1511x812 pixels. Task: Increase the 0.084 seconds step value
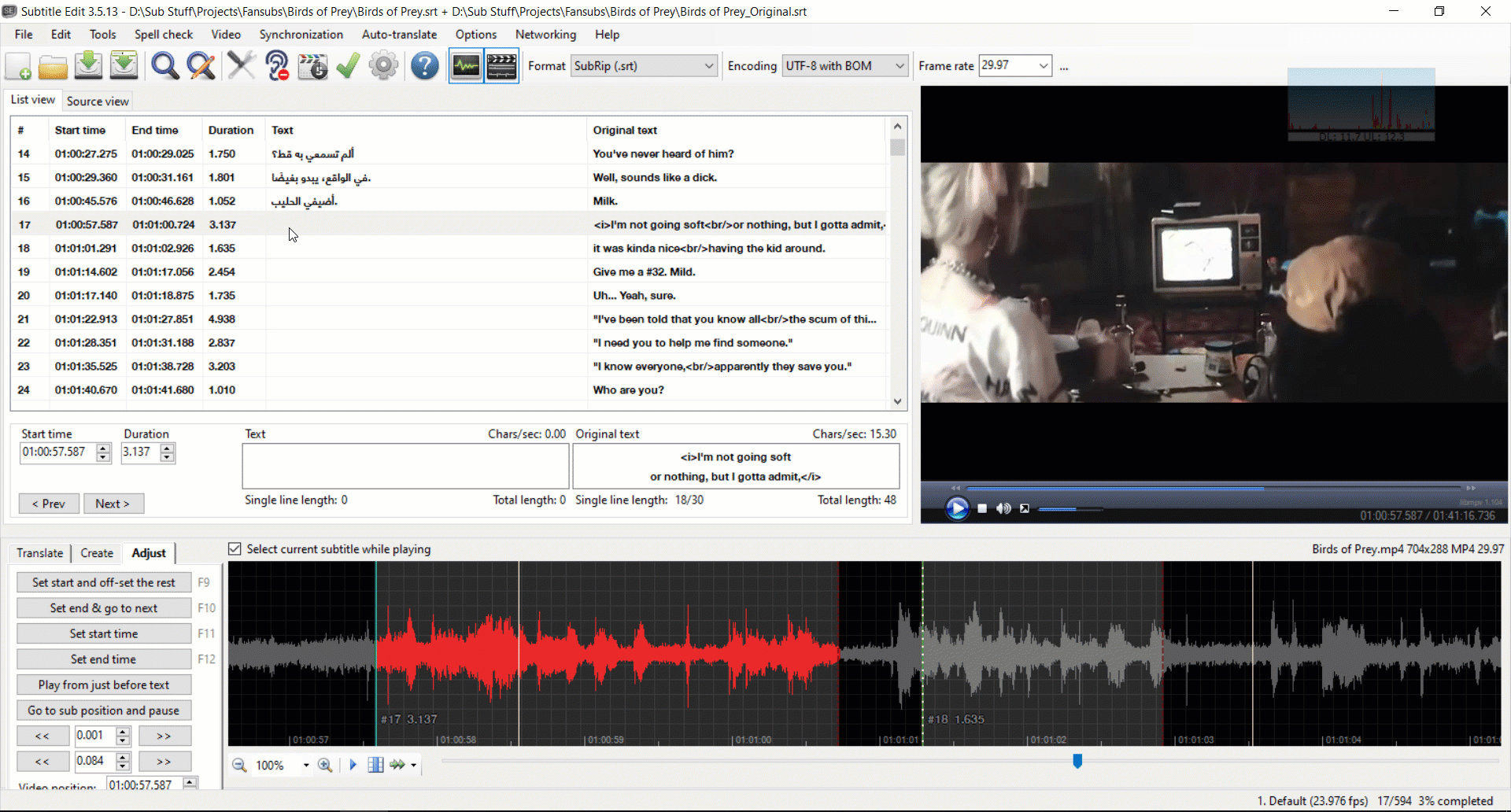click(x=123, y=757)
